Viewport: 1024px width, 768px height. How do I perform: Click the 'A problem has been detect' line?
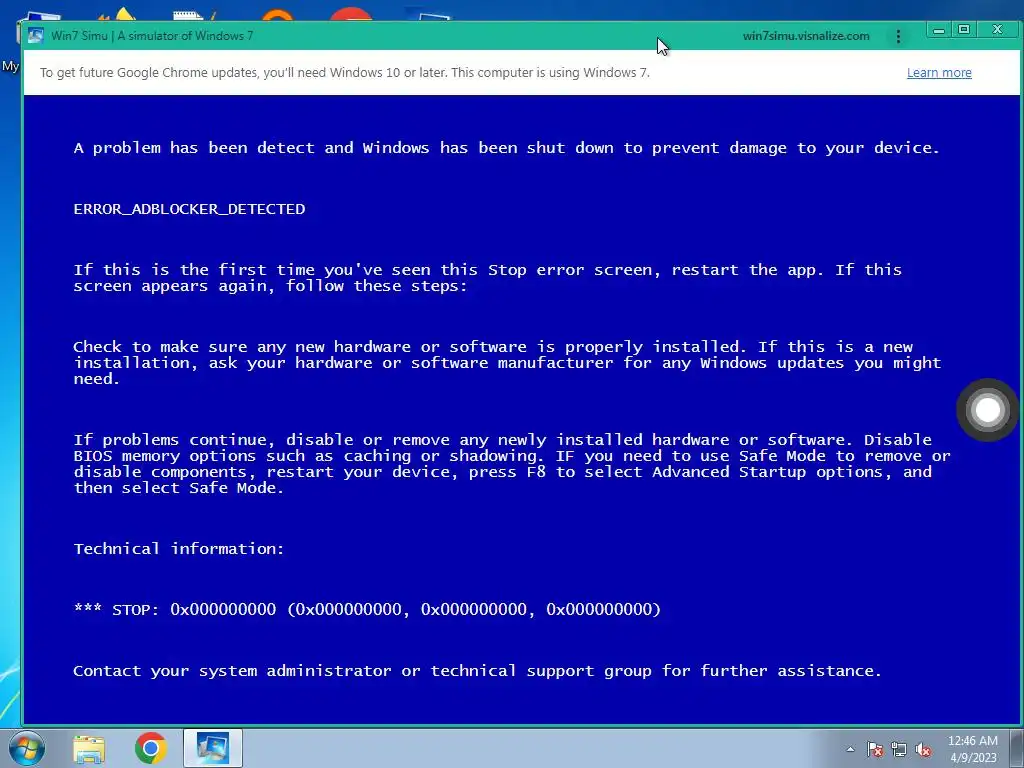pyautogui.click(x=507, y=148)
